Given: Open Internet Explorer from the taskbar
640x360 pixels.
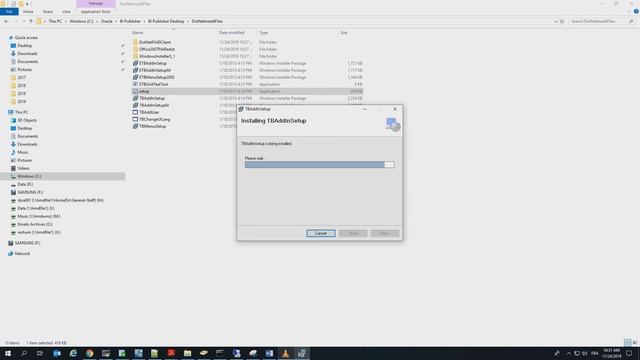Looking at the screenshot, I should click(x=73, y=353).
